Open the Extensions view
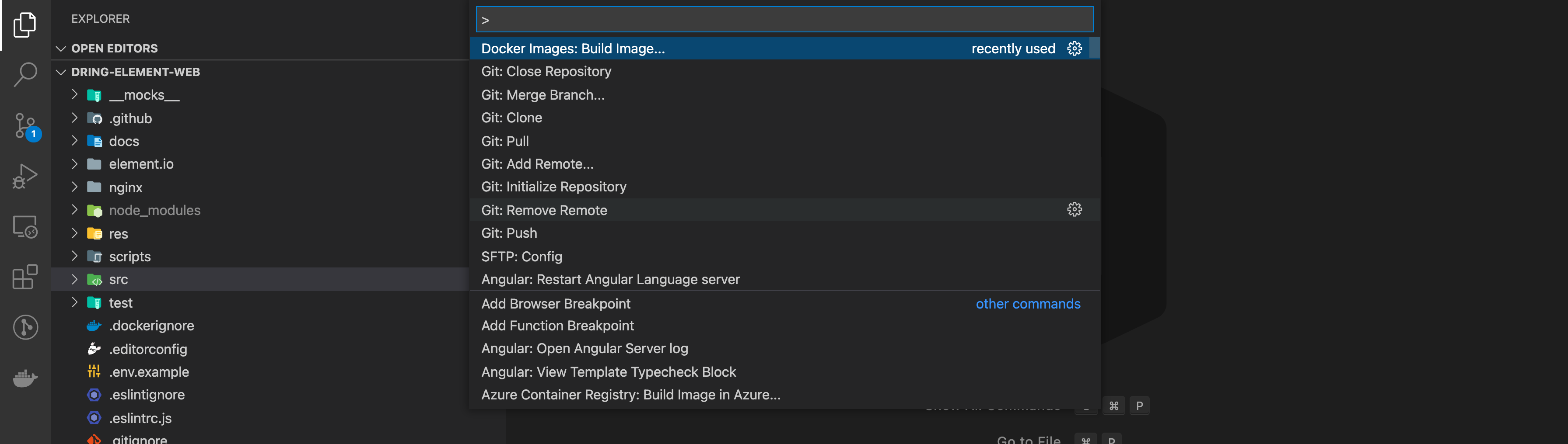This screenshot has height=444, width=1568. point(24,277)
